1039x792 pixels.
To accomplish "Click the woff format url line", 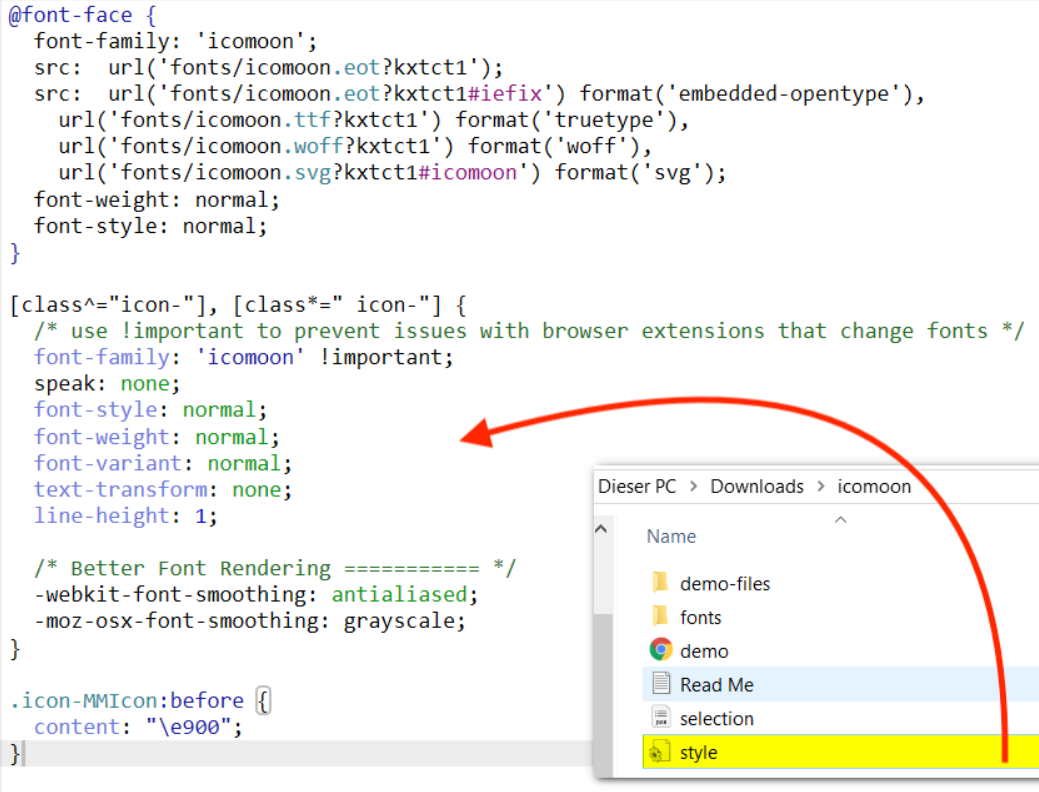I will point(355,146).
